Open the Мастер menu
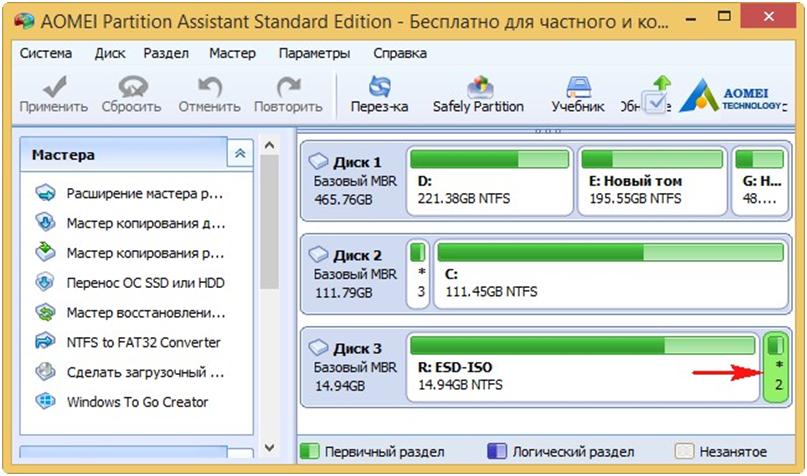 (x=232, y=54)
